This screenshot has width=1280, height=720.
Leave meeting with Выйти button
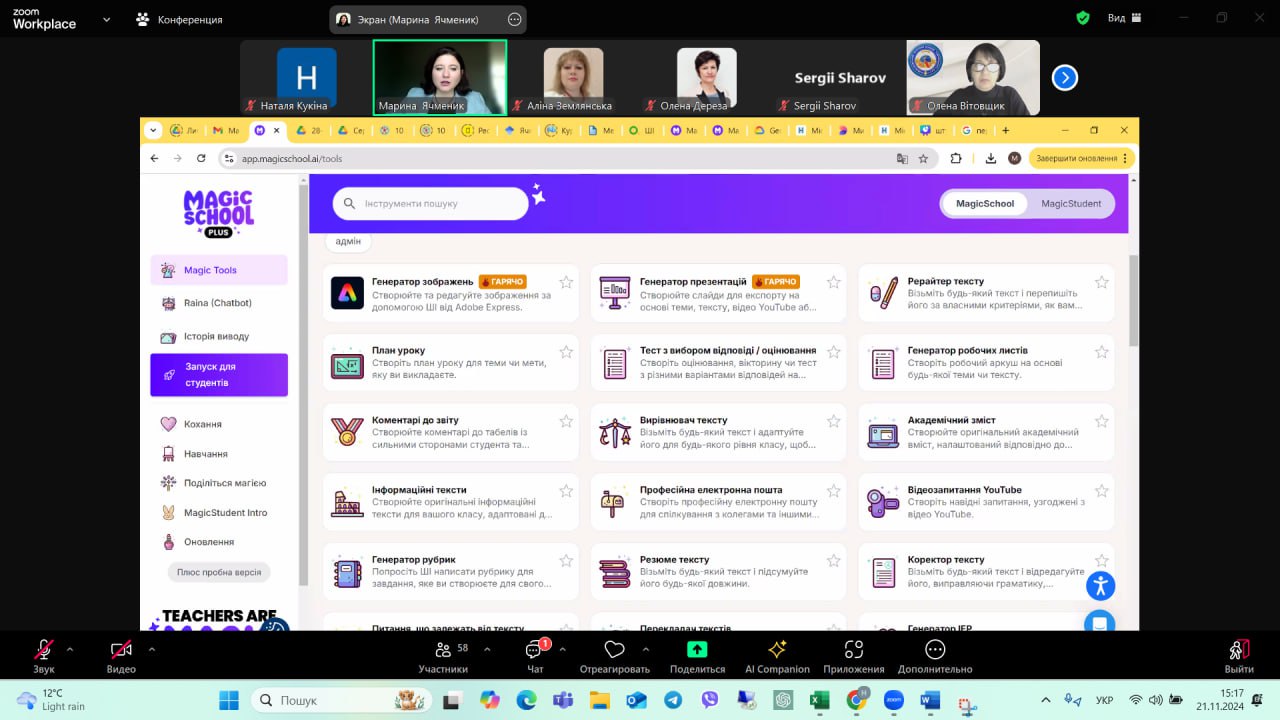(1239, 656)
